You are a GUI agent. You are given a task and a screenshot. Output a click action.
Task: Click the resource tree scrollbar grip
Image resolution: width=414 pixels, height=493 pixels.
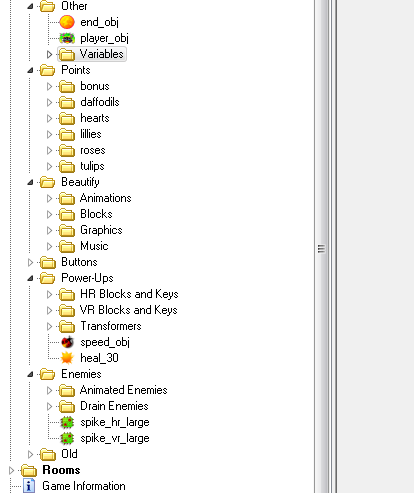[321, 249]
